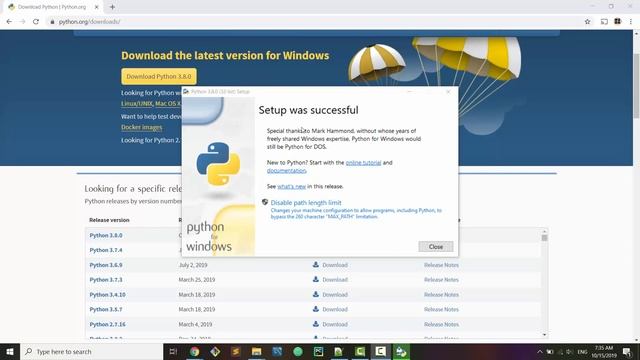
Task: Open the Python 3.6.9 release link
Action: click(106, 265)
